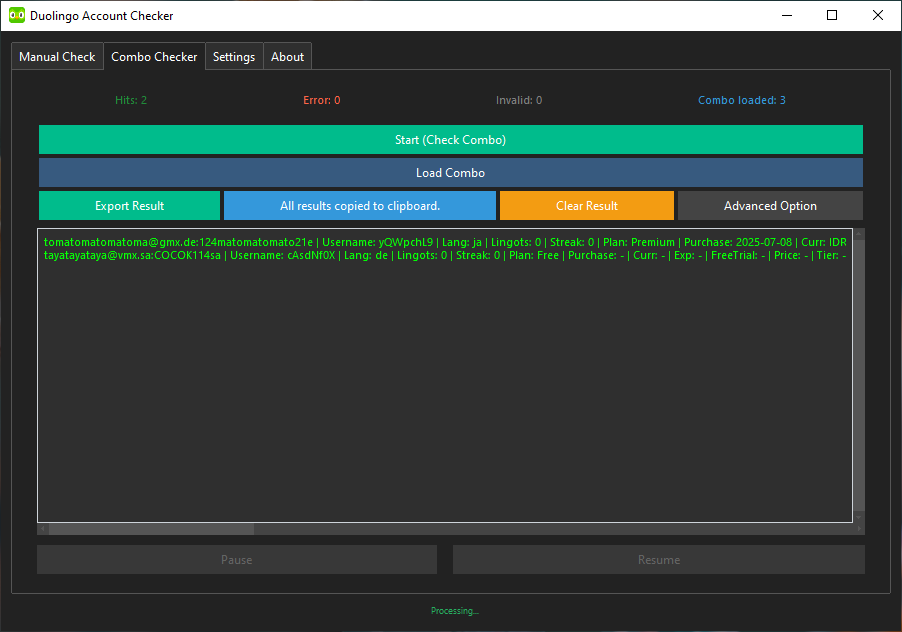Click the horizontal scrollbar thumb under results
Image resolution: width=902 pixels, height=632 pixels.
(x=151, y=528)
